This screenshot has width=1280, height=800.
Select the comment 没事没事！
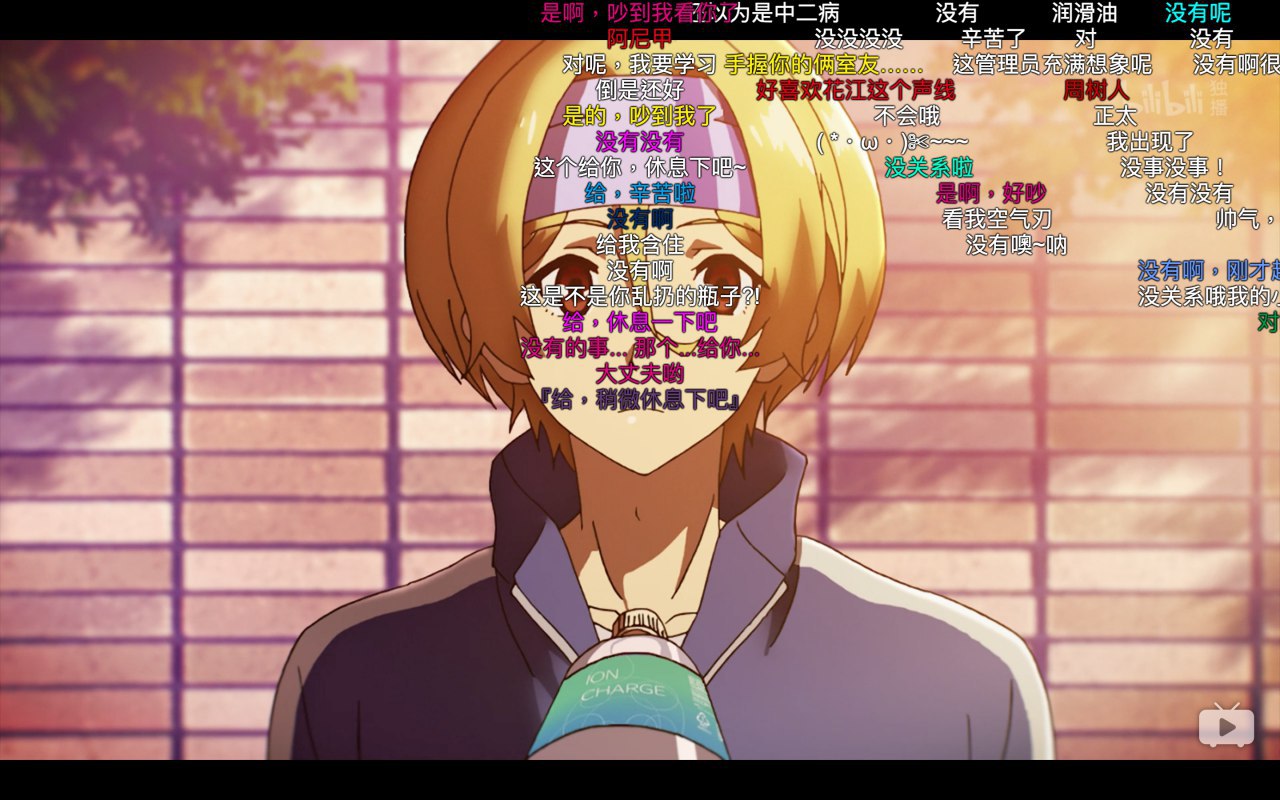tap(1174, 167)
